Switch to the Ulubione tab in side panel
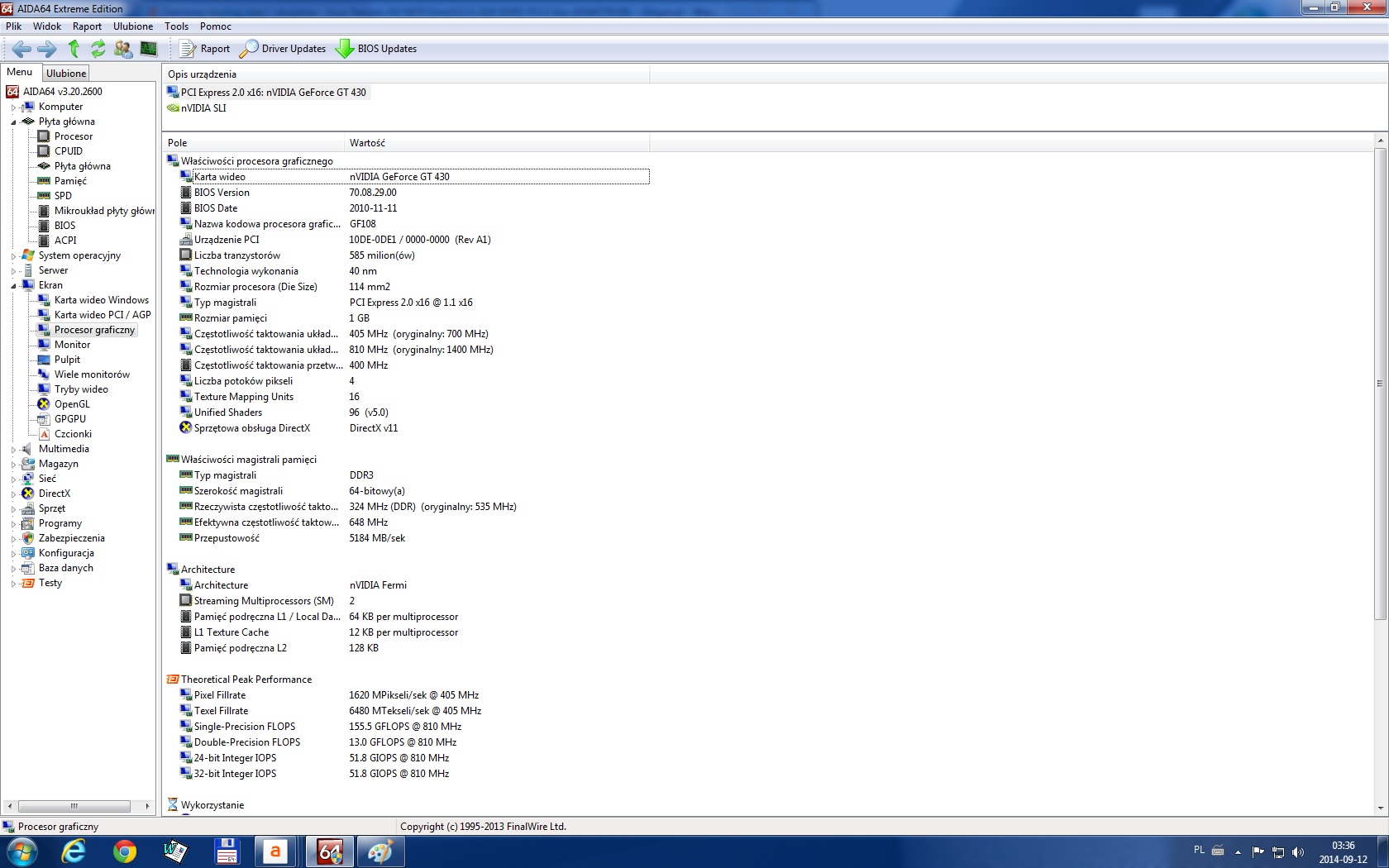This screenshot has width=1389, height=868. coord(66,74)
